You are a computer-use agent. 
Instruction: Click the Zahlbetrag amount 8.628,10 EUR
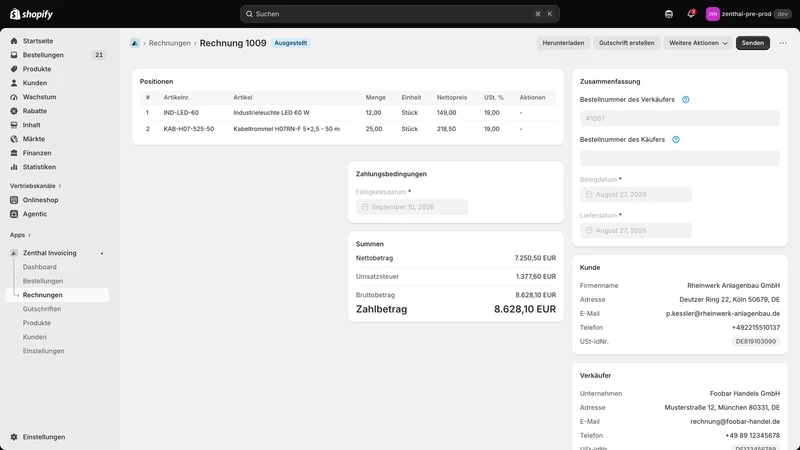pos(525,309)
